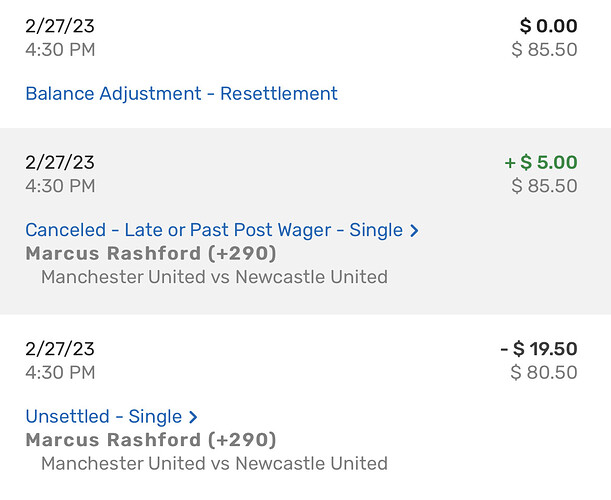Click the $0.00 balance adjustment amount
The height and width of the screenshot is (500, 611).
549,26
